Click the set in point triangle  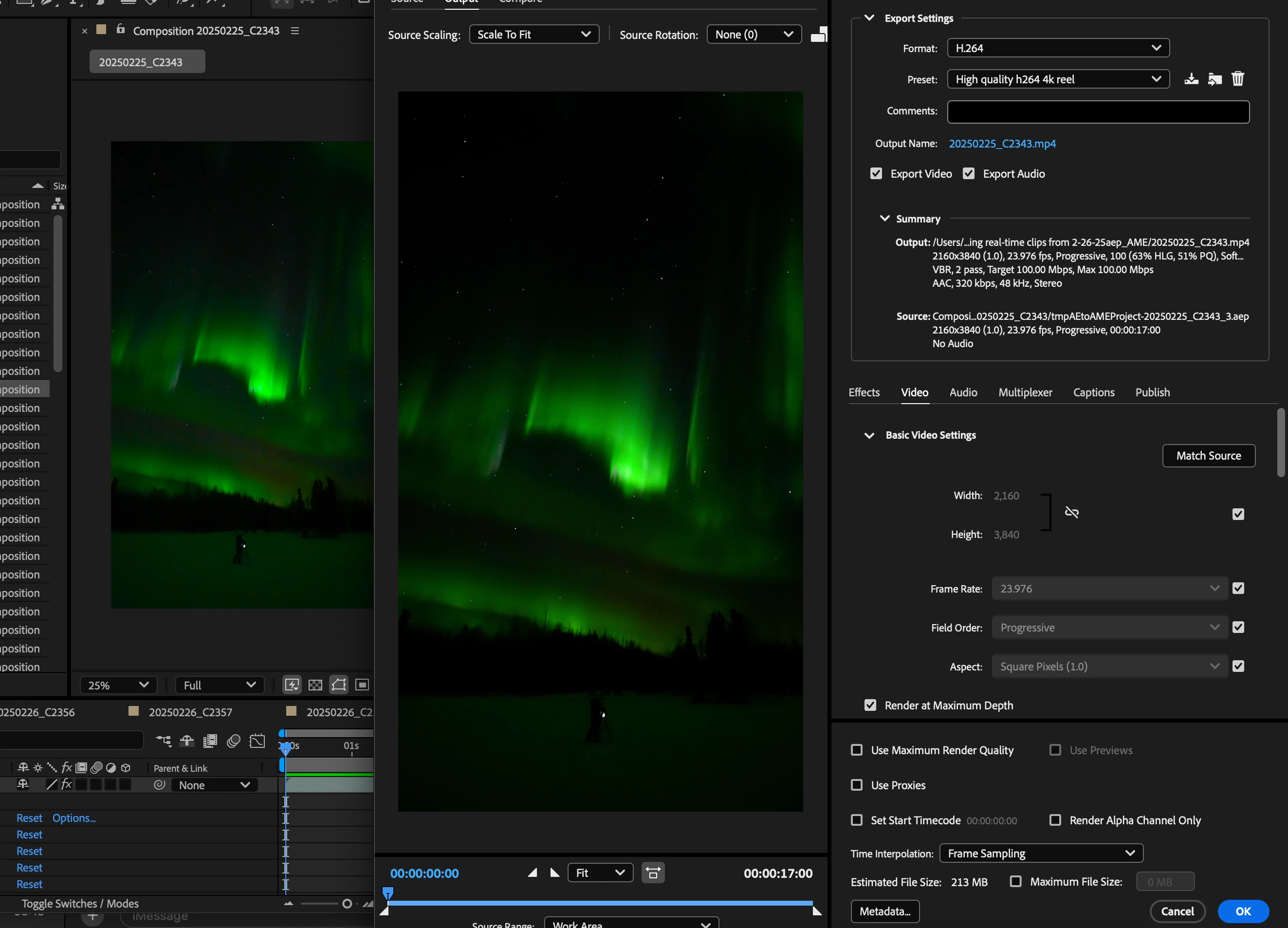(x=532, y=872)
